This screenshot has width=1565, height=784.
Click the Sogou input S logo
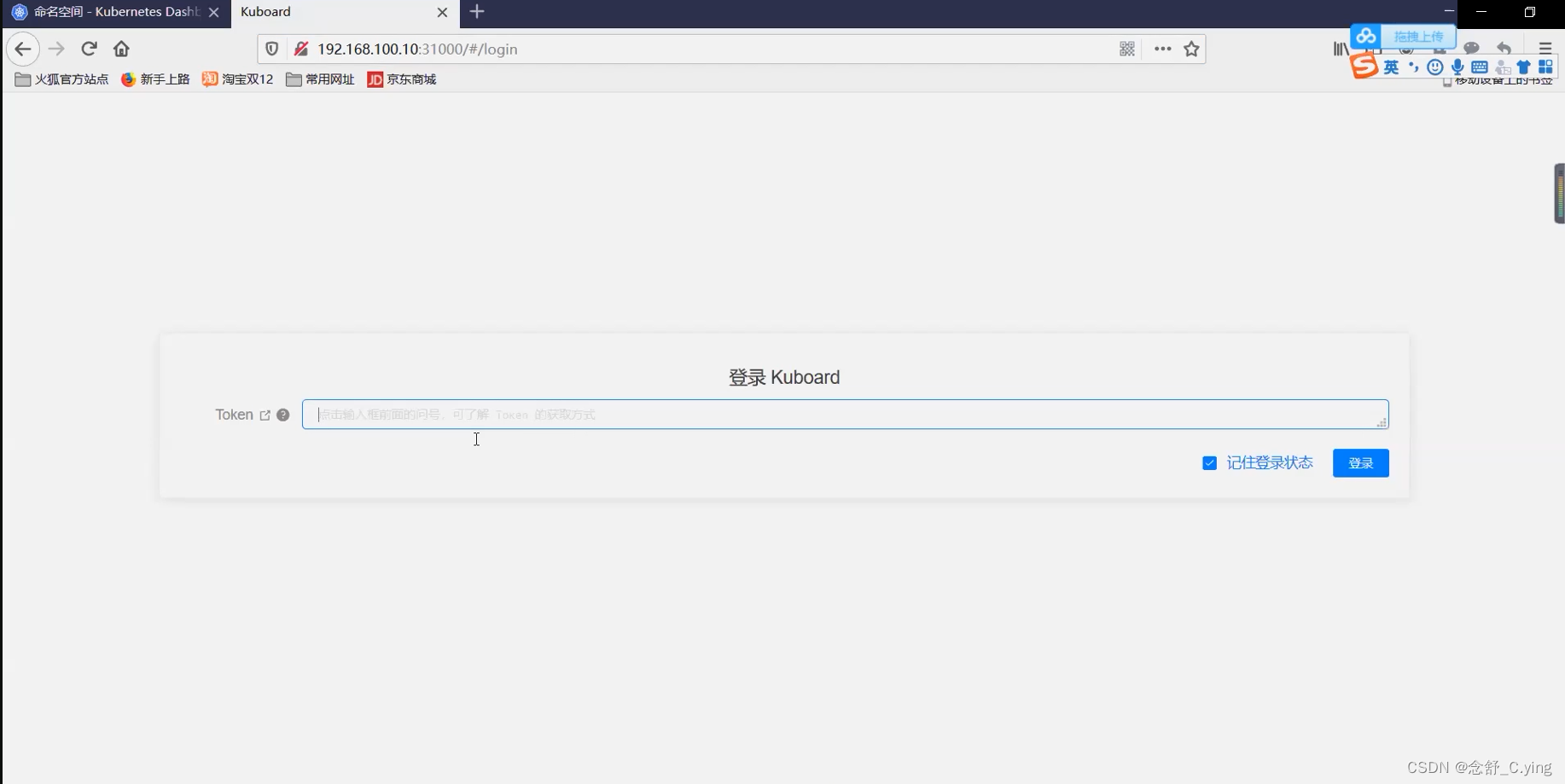(x=1364, y=66)
